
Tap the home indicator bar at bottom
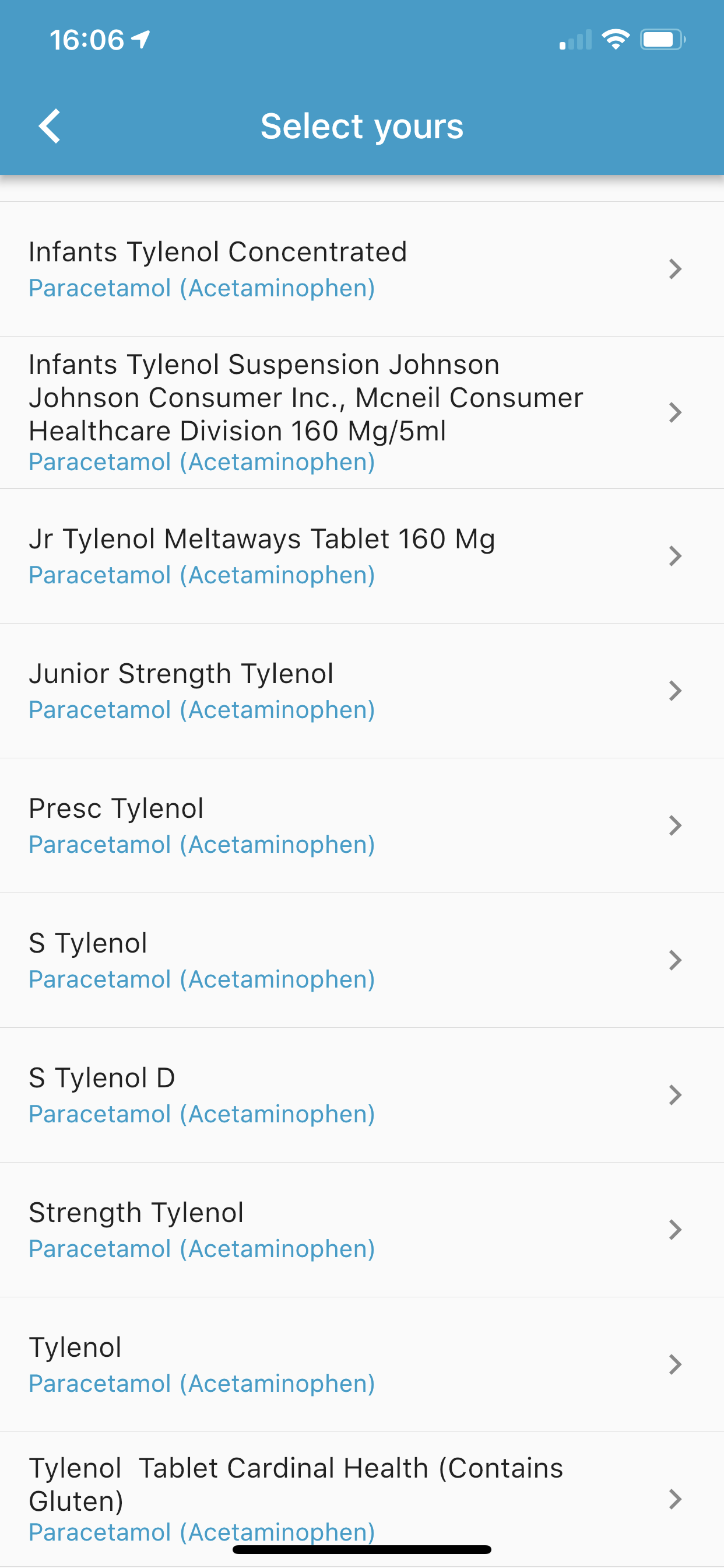tap(362, 1549)
